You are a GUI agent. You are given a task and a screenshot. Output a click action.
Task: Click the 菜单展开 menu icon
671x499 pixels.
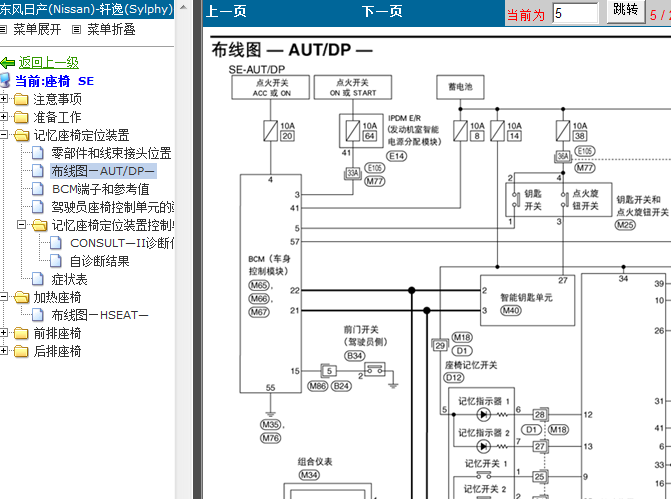[3, 29]
